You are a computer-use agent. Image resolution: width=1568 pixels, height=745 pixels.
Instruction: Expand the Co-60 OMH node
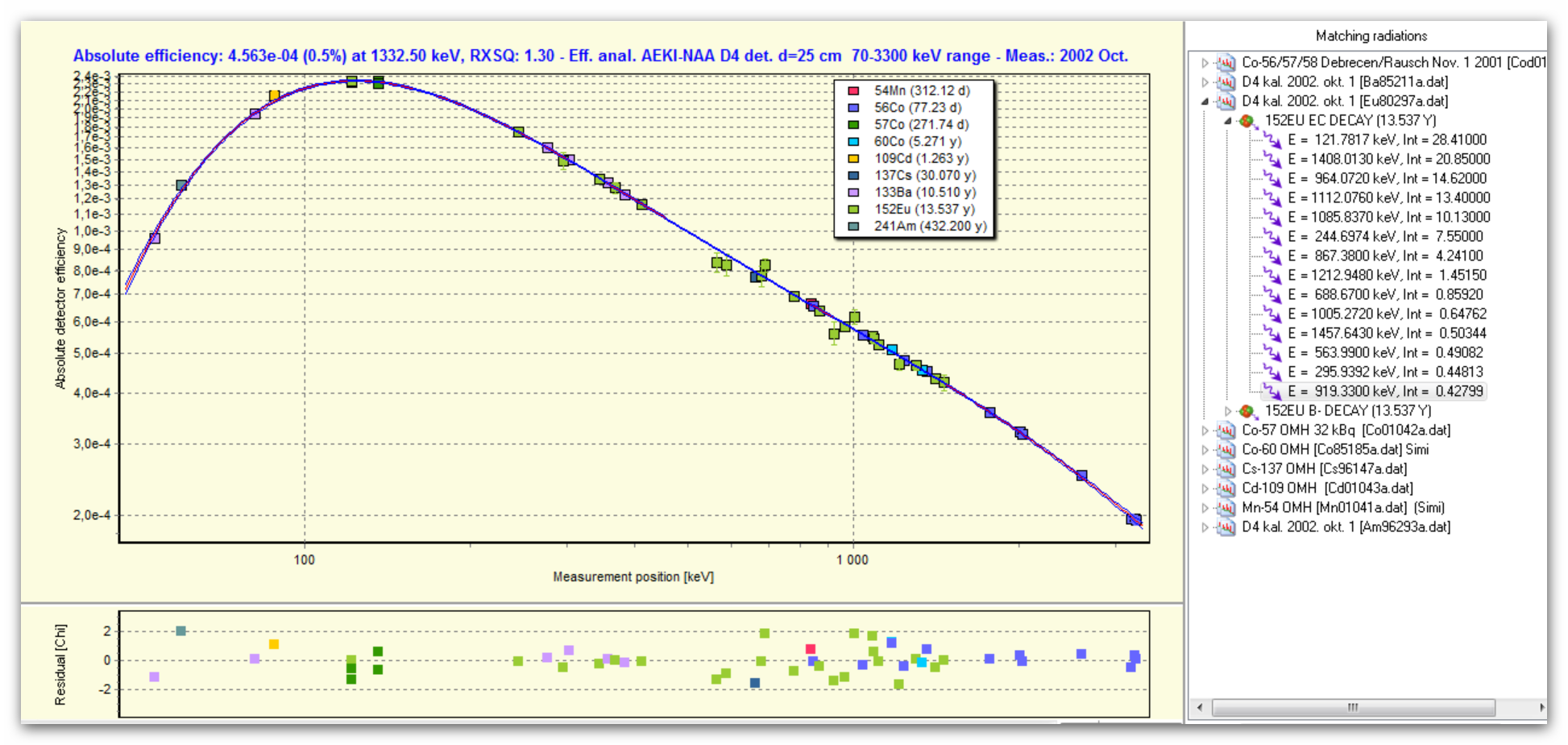(1205, 449)
